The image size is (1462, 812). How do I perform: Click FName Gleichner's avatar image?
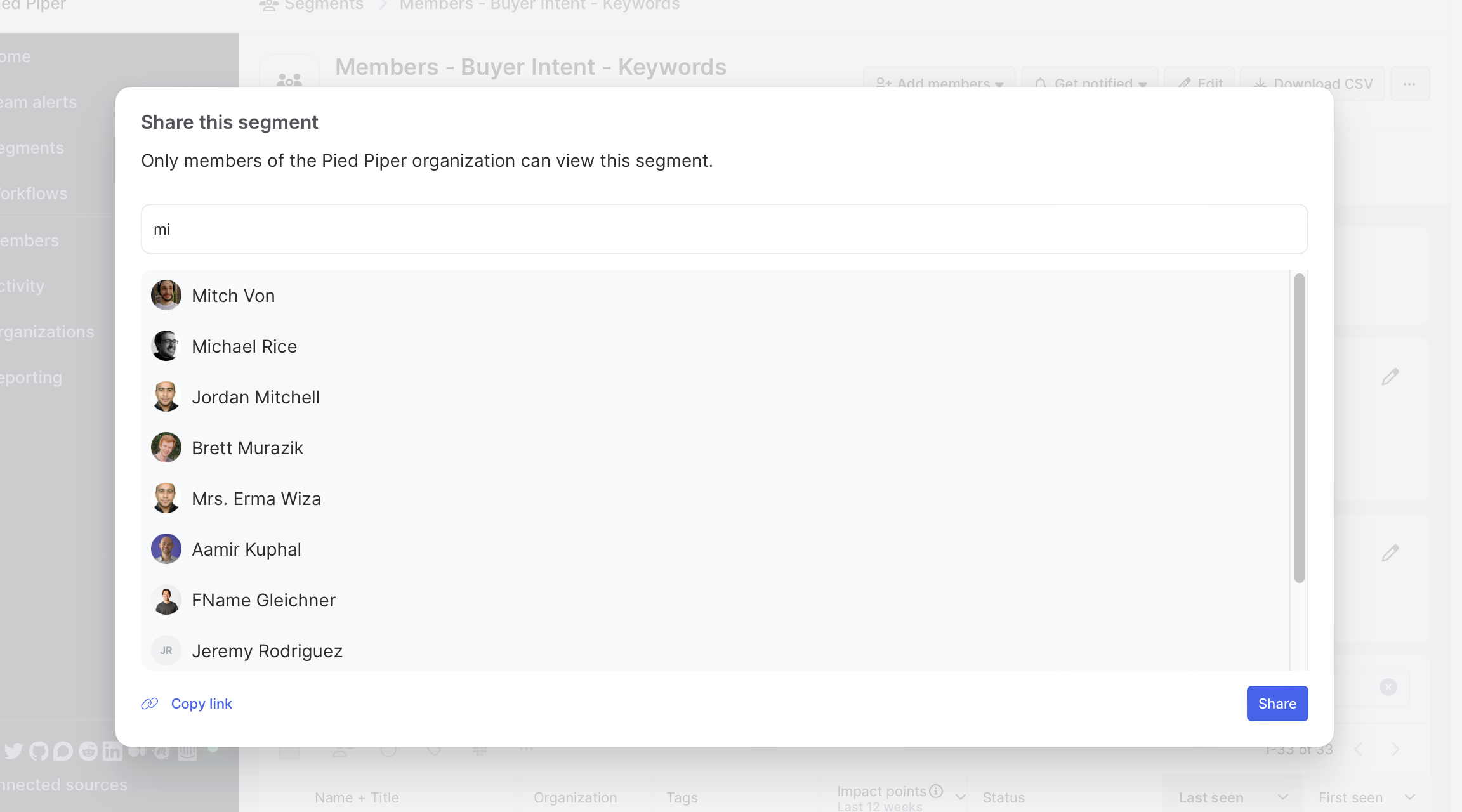click(166, 599)
